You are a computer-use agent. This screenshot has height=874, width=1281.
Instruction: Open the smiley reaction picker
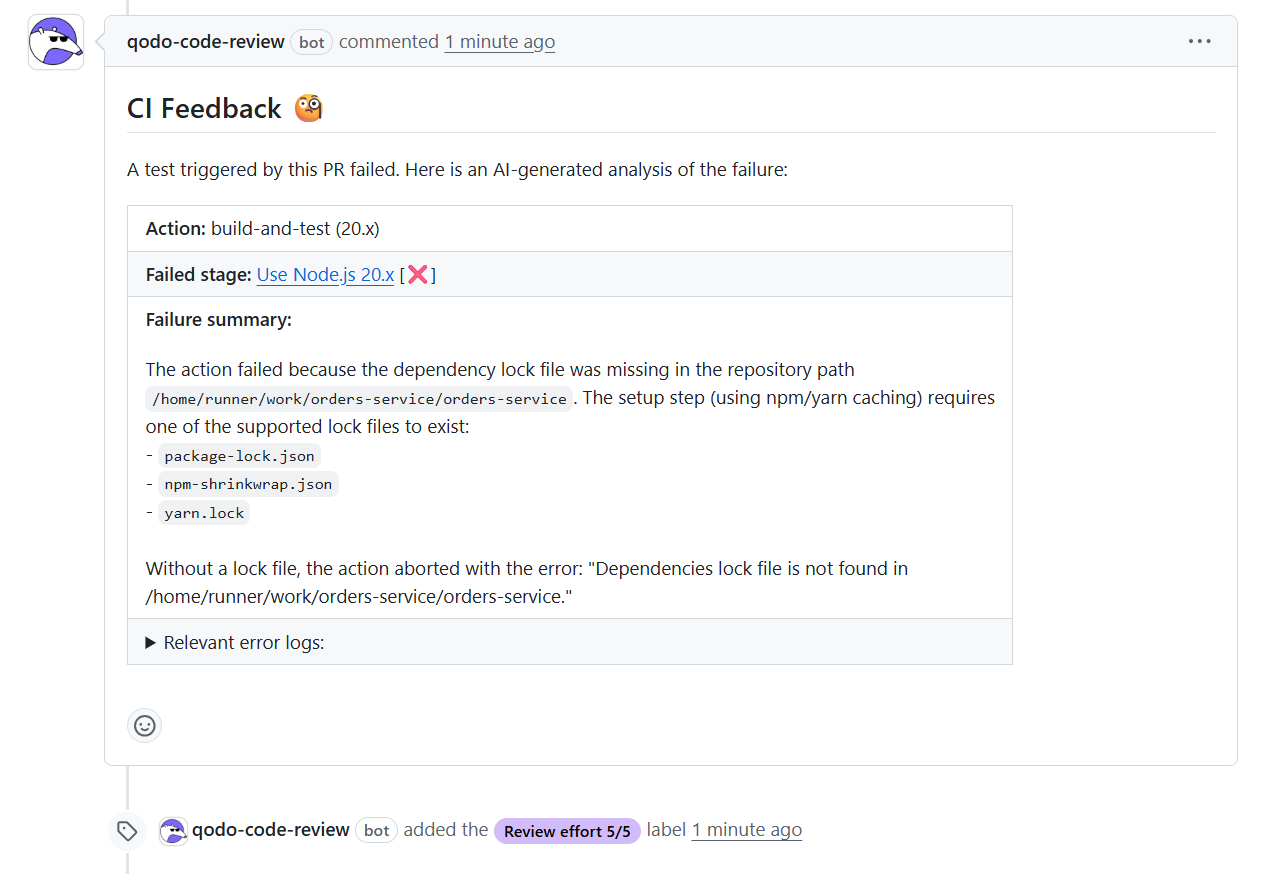[x=144, y=726]
